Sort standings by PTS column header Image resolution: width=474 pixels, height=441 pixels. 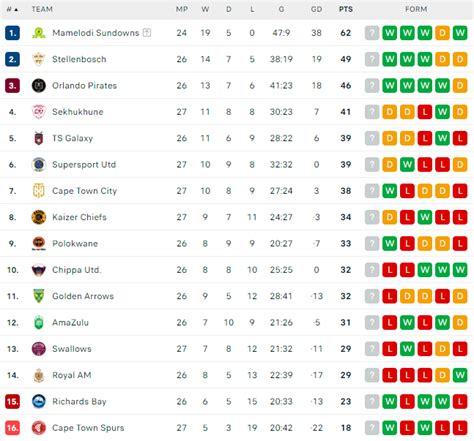point(346,9)
